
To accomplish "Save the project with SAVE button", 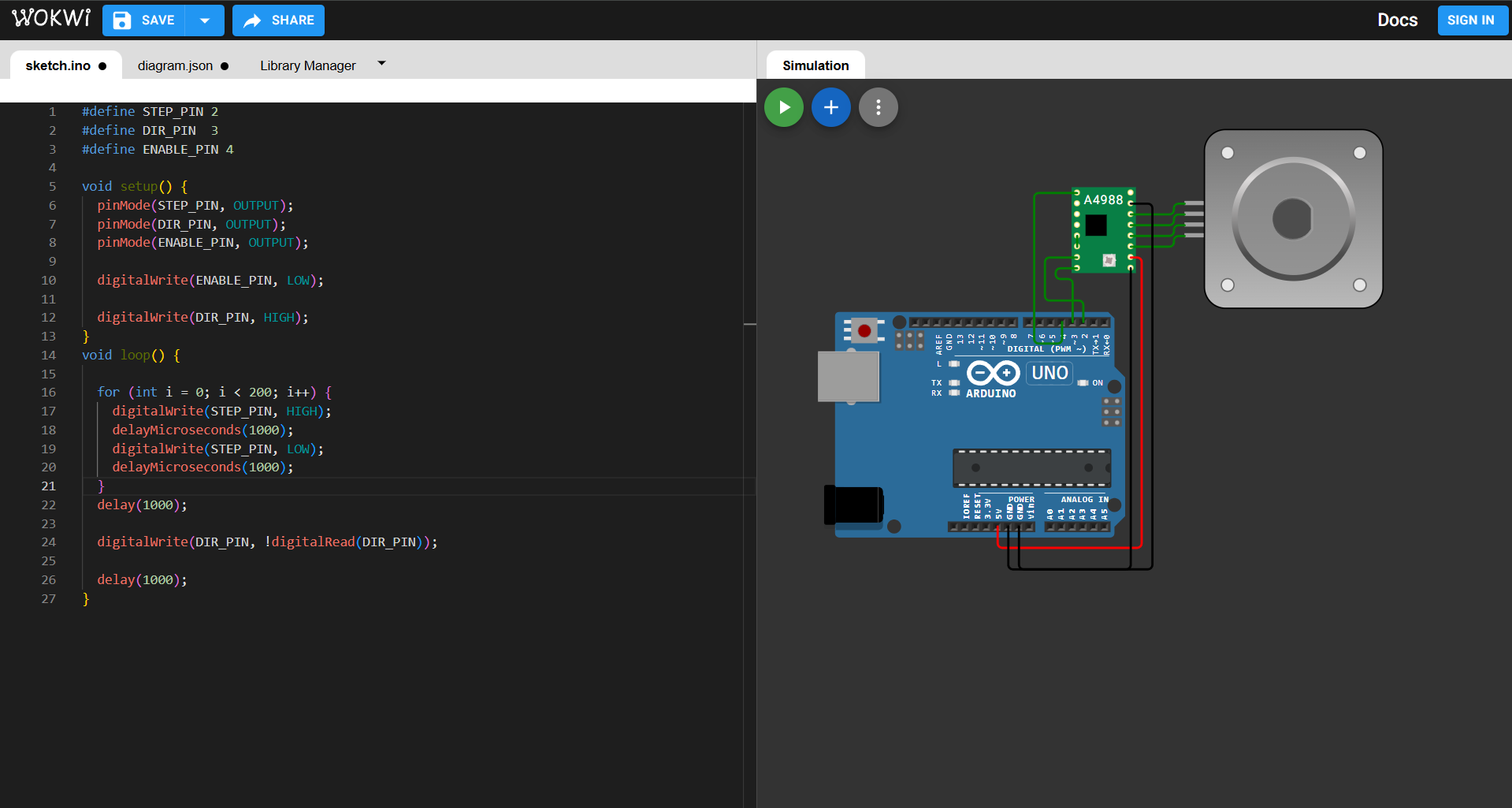I will click(x=144, y=20).
